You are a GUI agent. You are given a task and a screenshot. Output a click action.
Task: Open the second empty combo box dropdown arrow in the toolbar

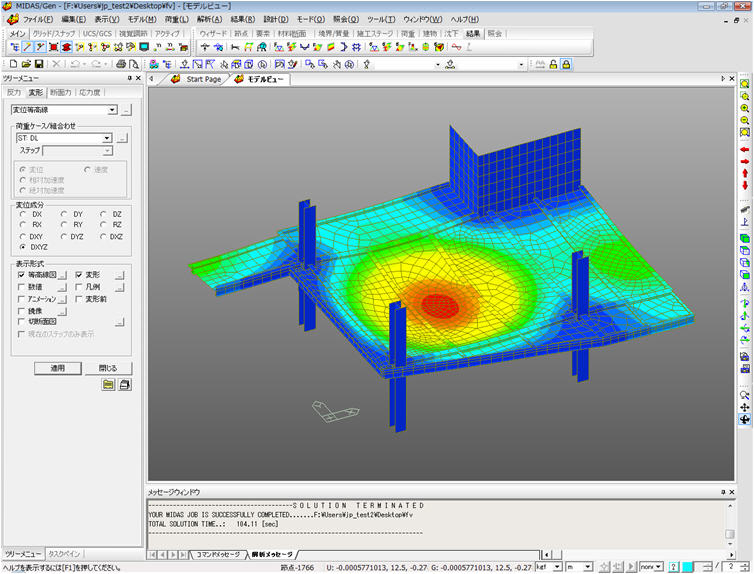(x=521, y=64)
